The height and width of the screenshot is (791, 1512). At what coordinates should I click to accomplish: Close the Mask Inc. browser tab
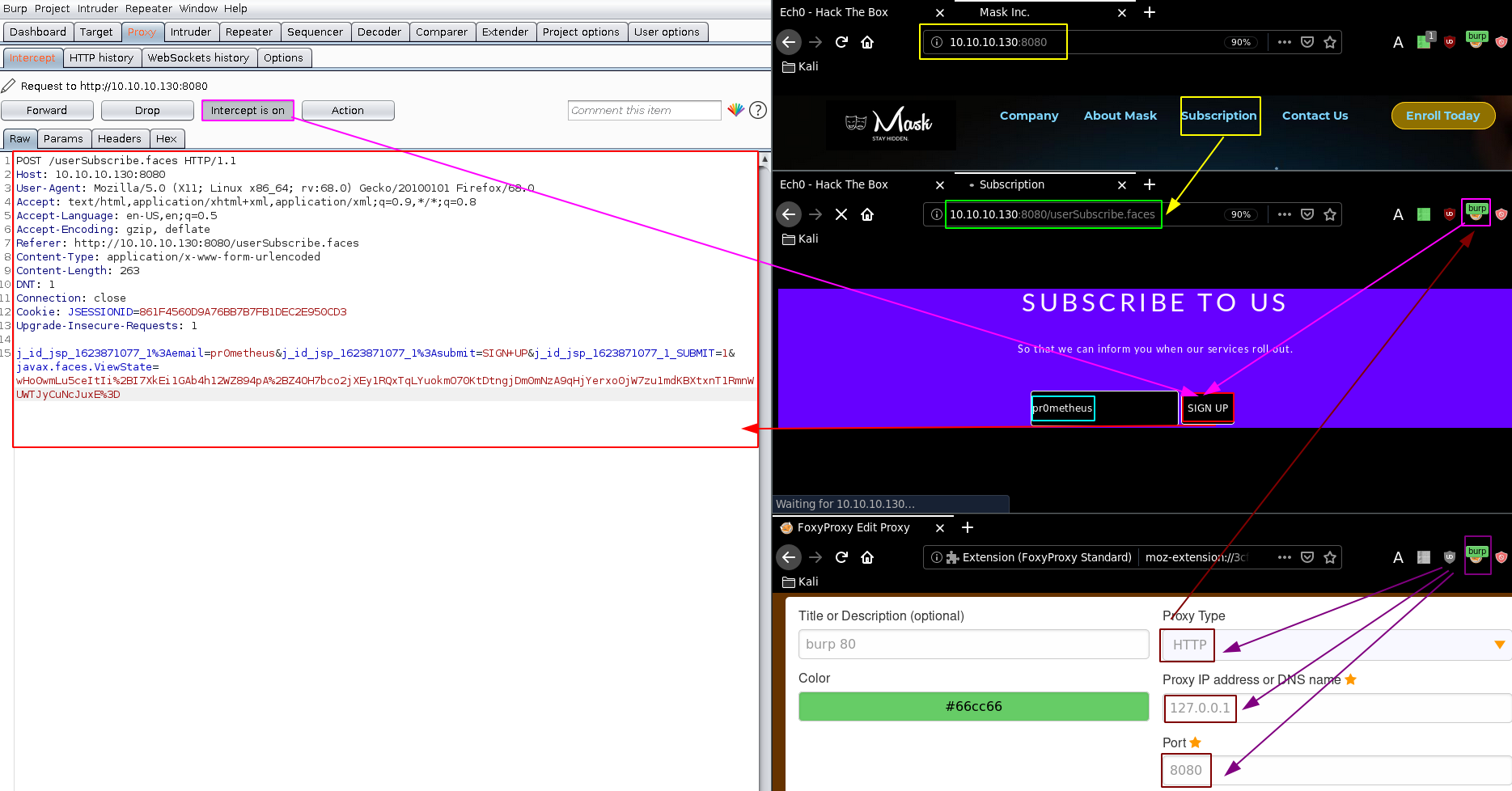coord(1122,12)
